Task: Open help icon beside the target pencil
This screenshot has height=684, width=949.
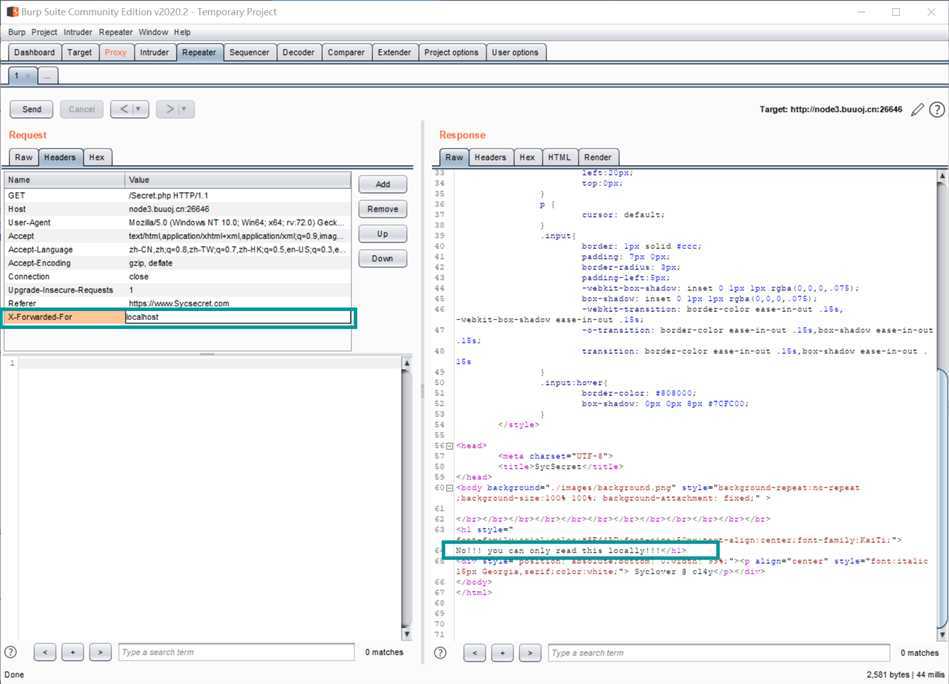Action: pyautogui.click(x=936, y=110)
